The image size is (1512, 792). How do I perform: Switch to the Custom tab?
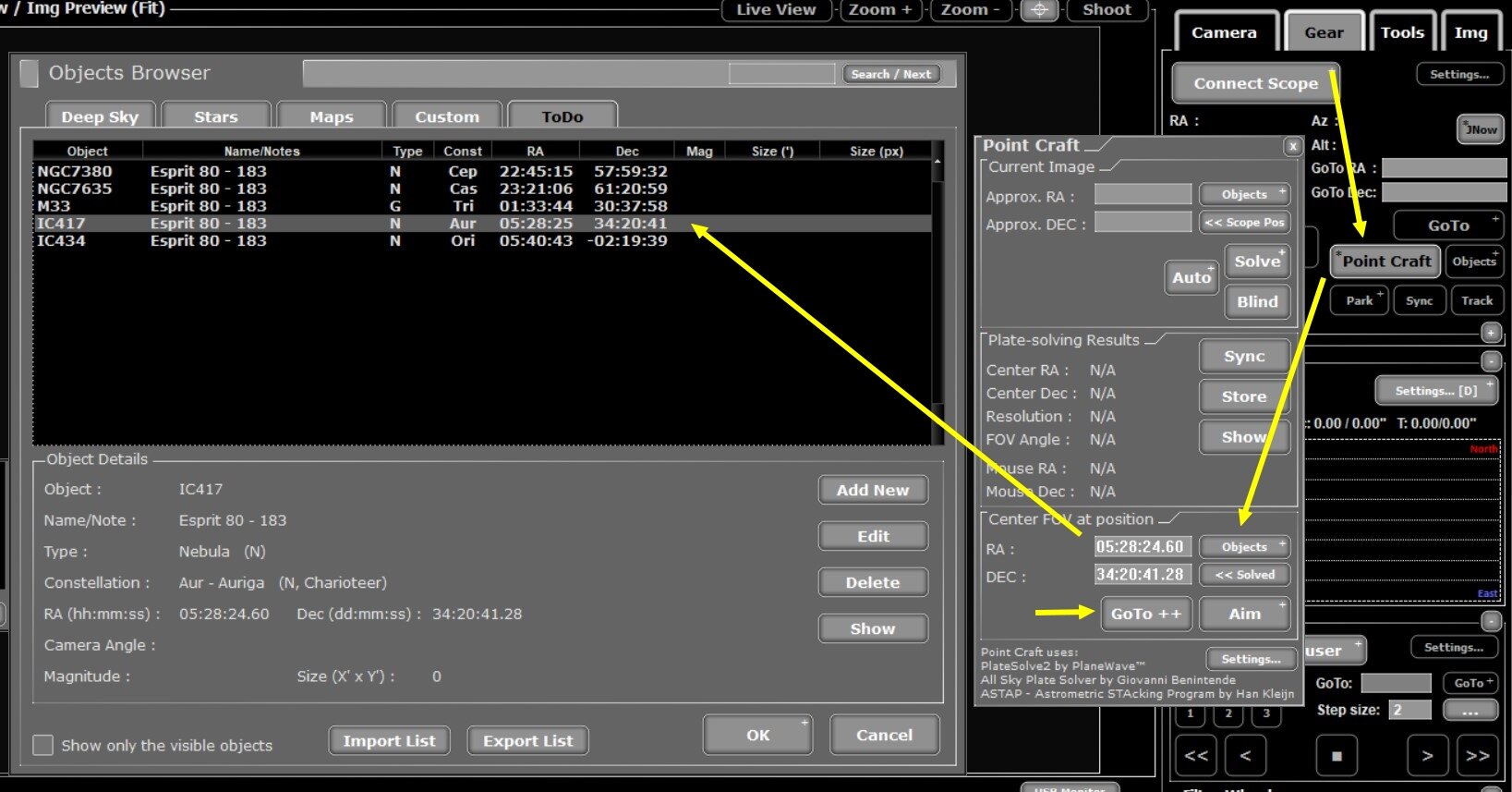(447, 116)
